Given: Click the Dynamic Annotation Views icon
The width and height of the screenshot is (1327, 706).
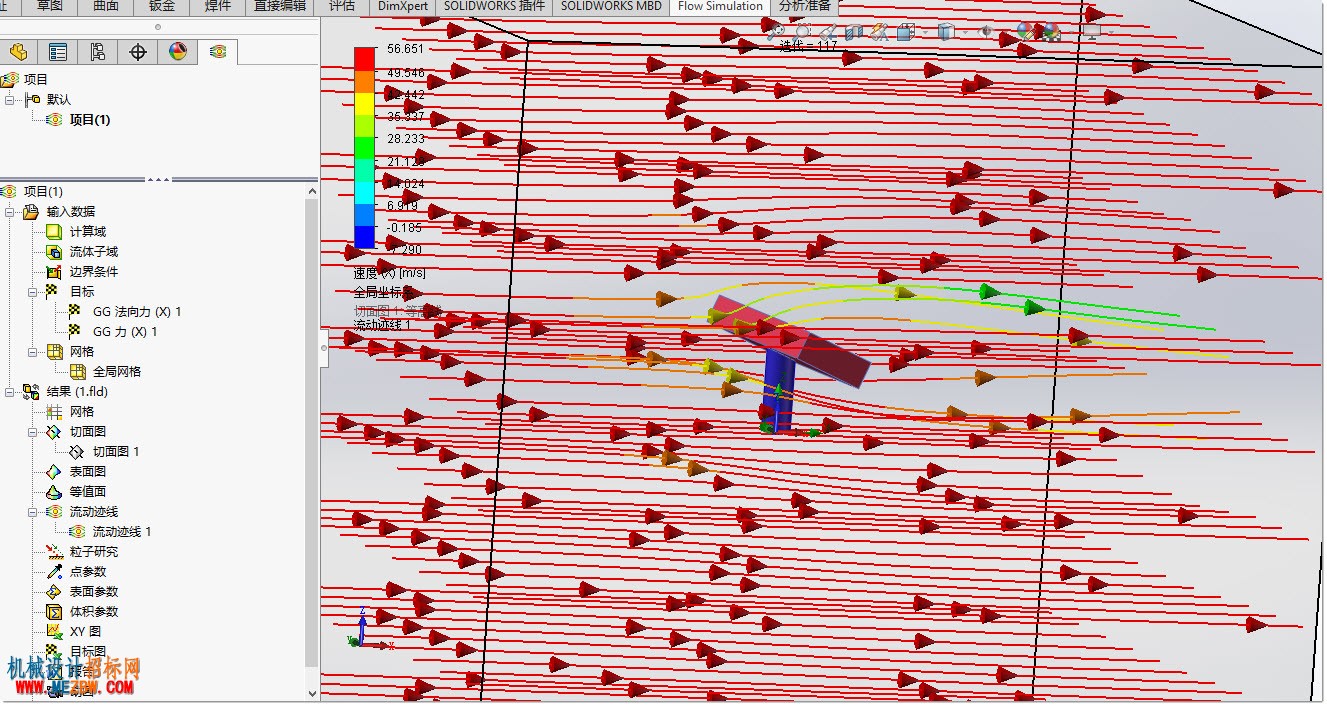Looking at the screenshot, I should pos(880,32).
